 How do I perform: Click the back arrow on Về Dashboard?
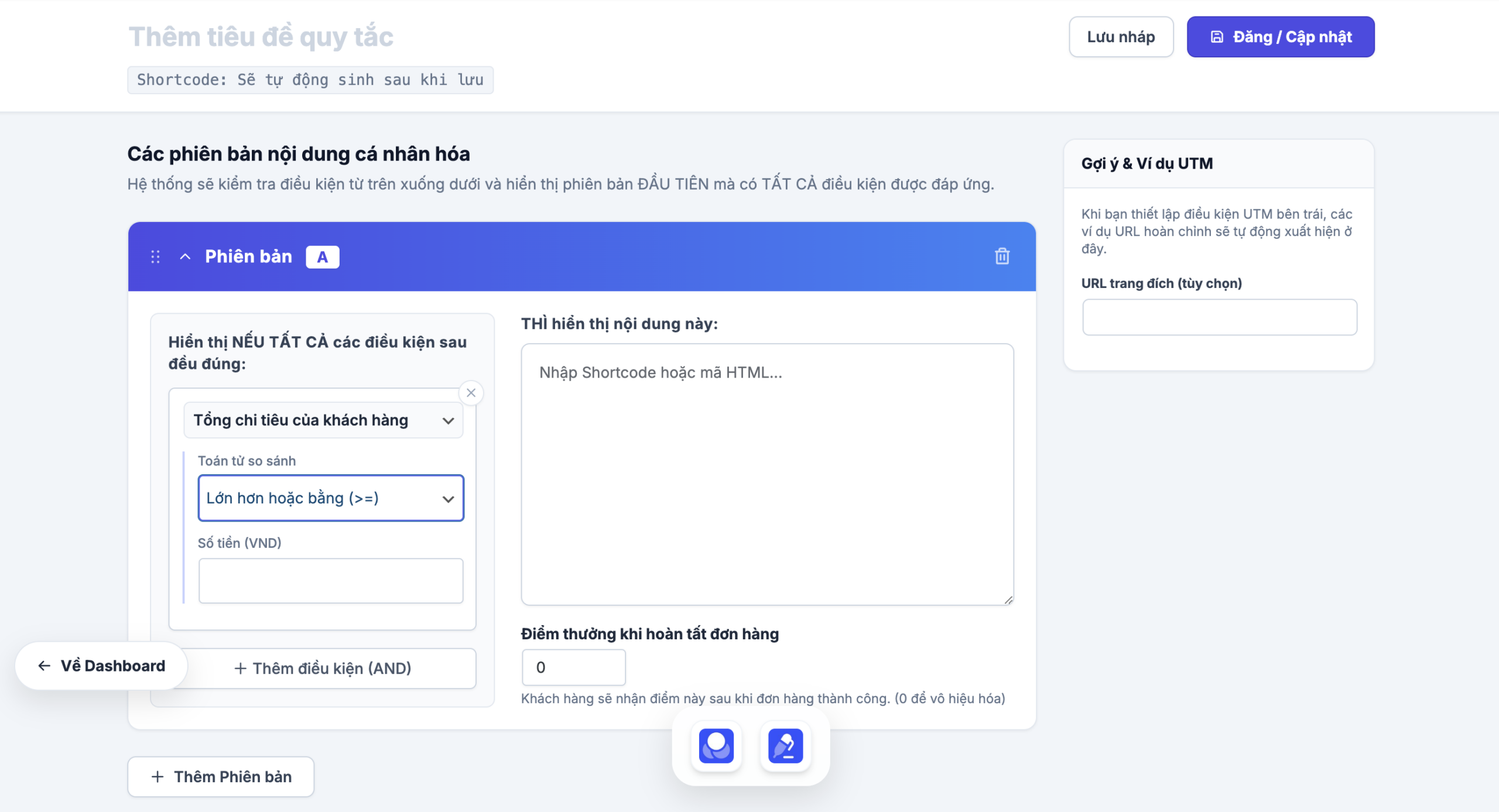(44, 666)
